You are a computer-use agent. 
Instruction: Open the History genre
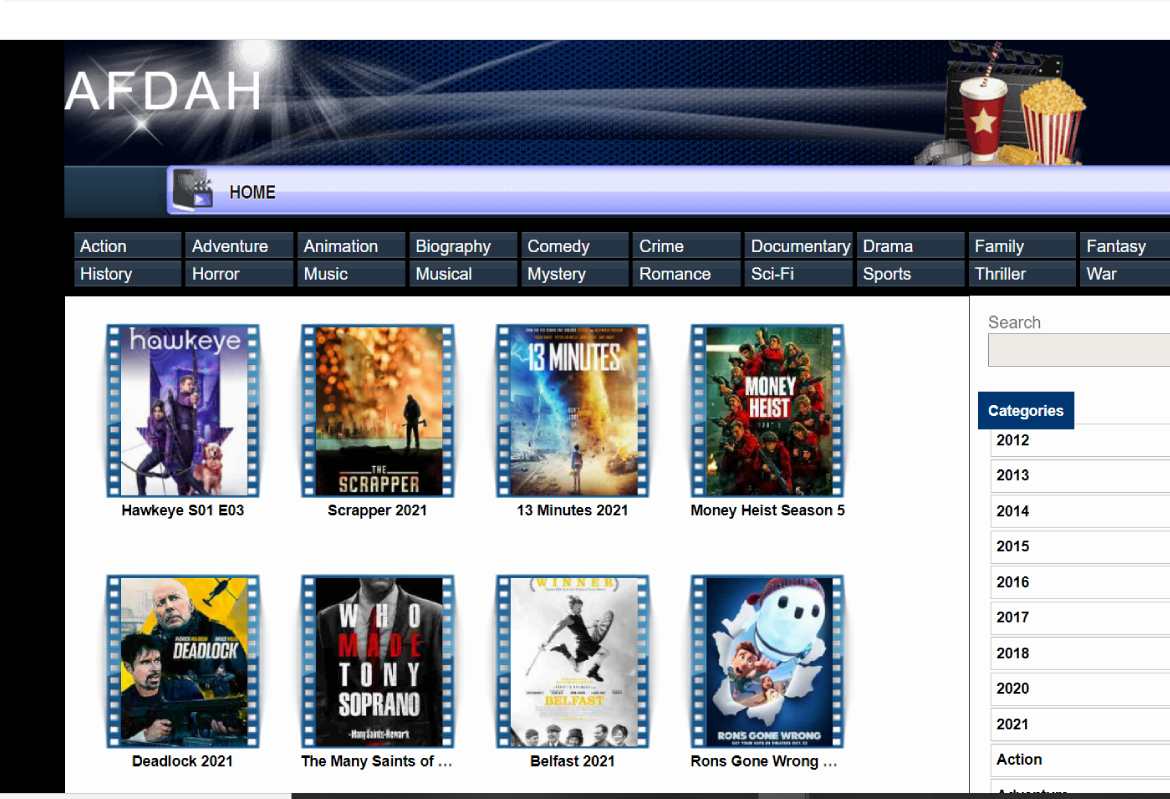tap(128, 273)
